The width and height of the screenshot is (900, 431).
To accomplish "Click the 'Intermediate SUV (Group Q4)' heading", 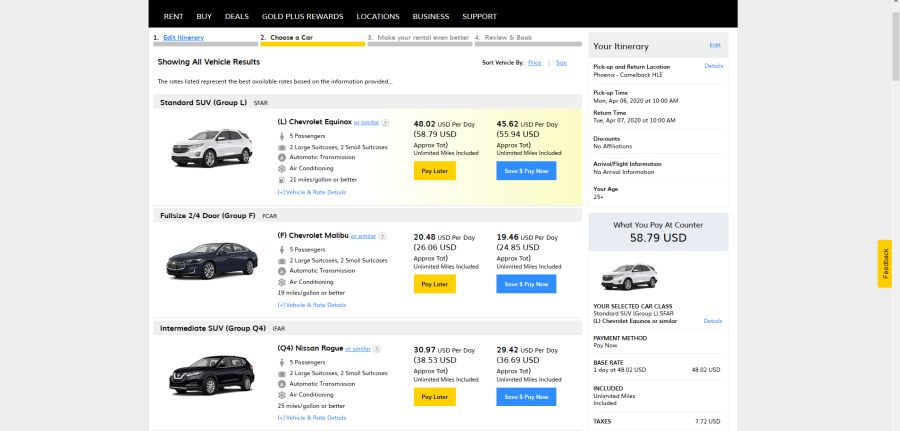I will point(213,328).
